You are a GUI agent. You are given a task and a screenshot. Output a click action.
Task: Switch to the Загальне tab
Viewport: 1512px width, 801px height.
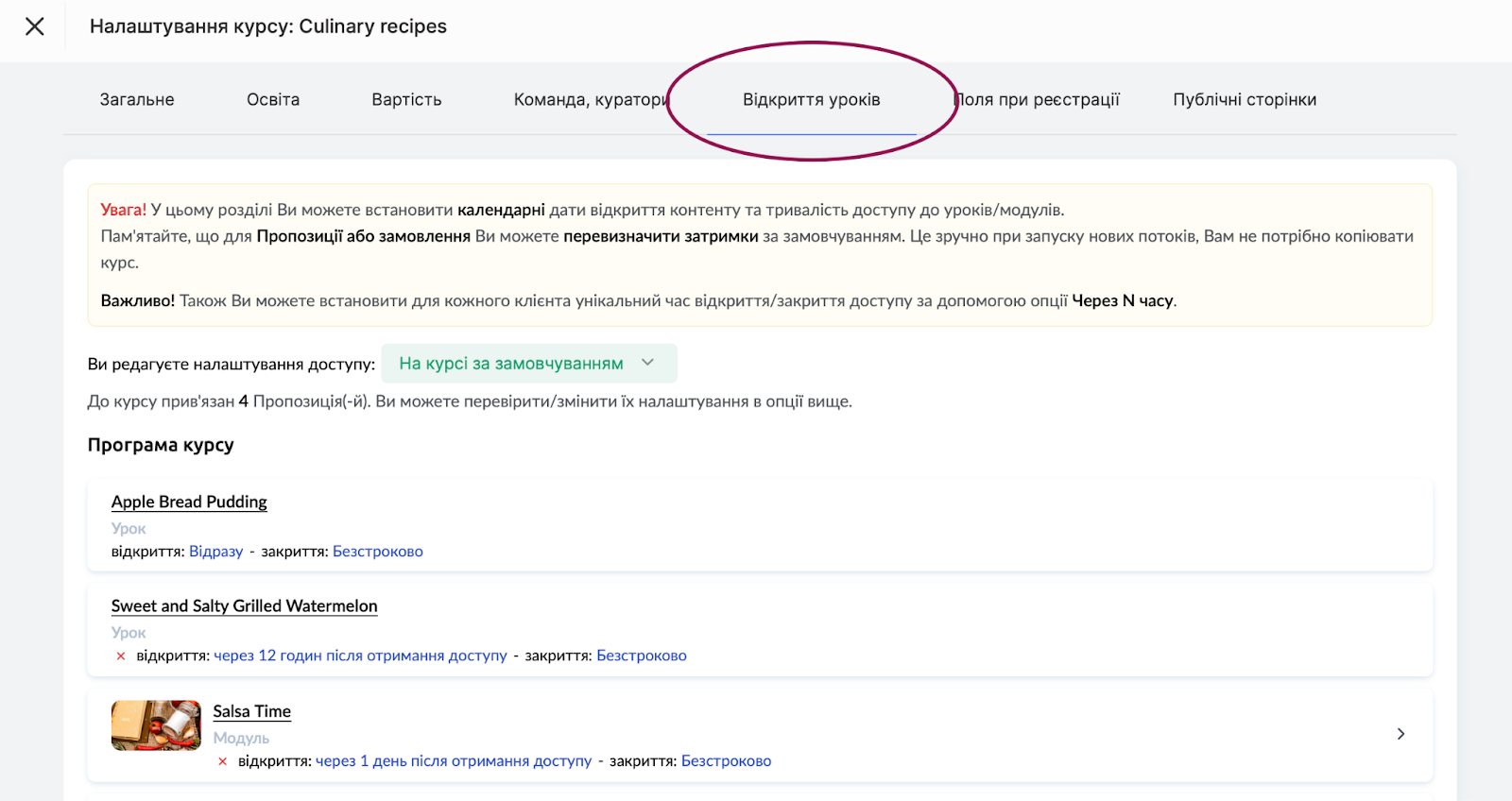pos(137,100)
